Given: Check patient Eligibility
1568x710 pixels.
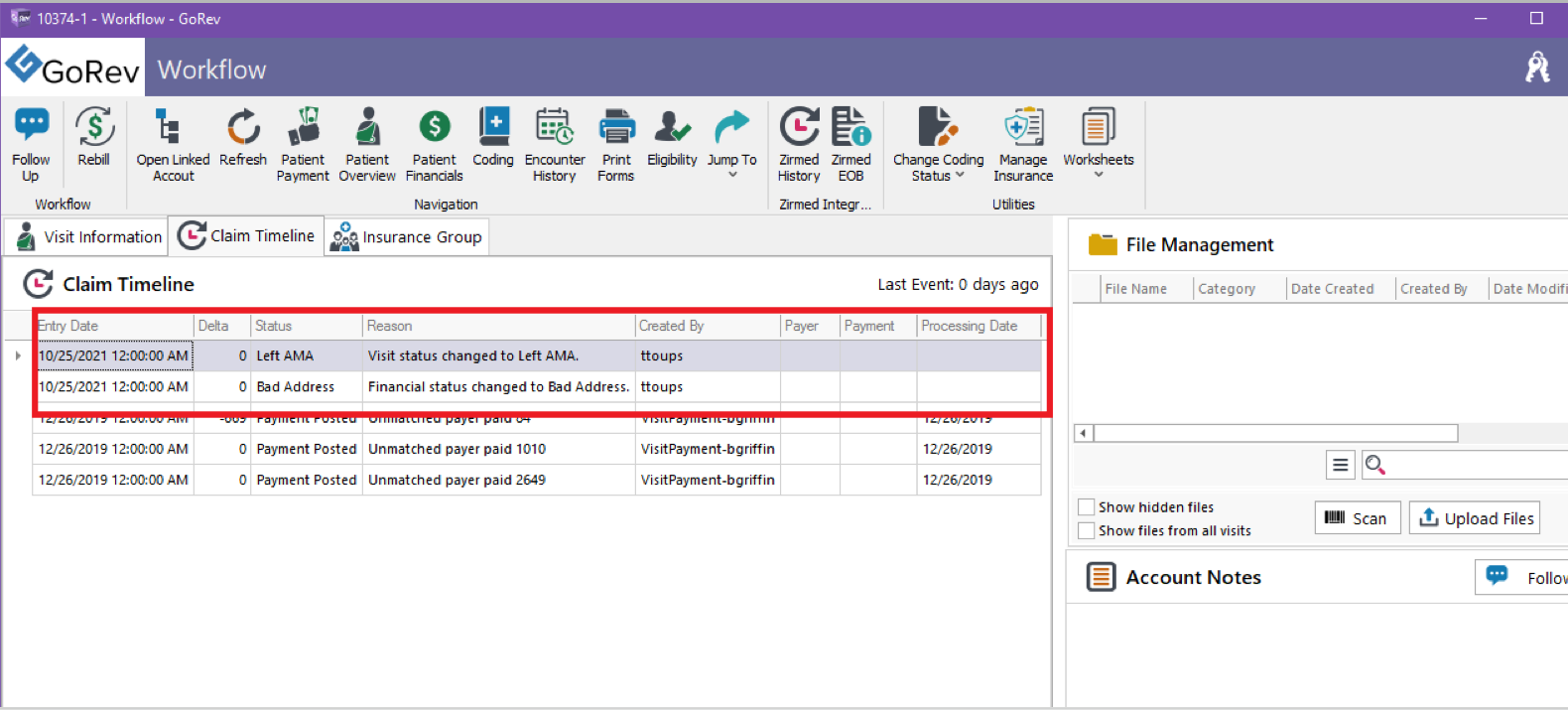Looking at the screenshot, I should pyautogui.click(x=672, y=137).
